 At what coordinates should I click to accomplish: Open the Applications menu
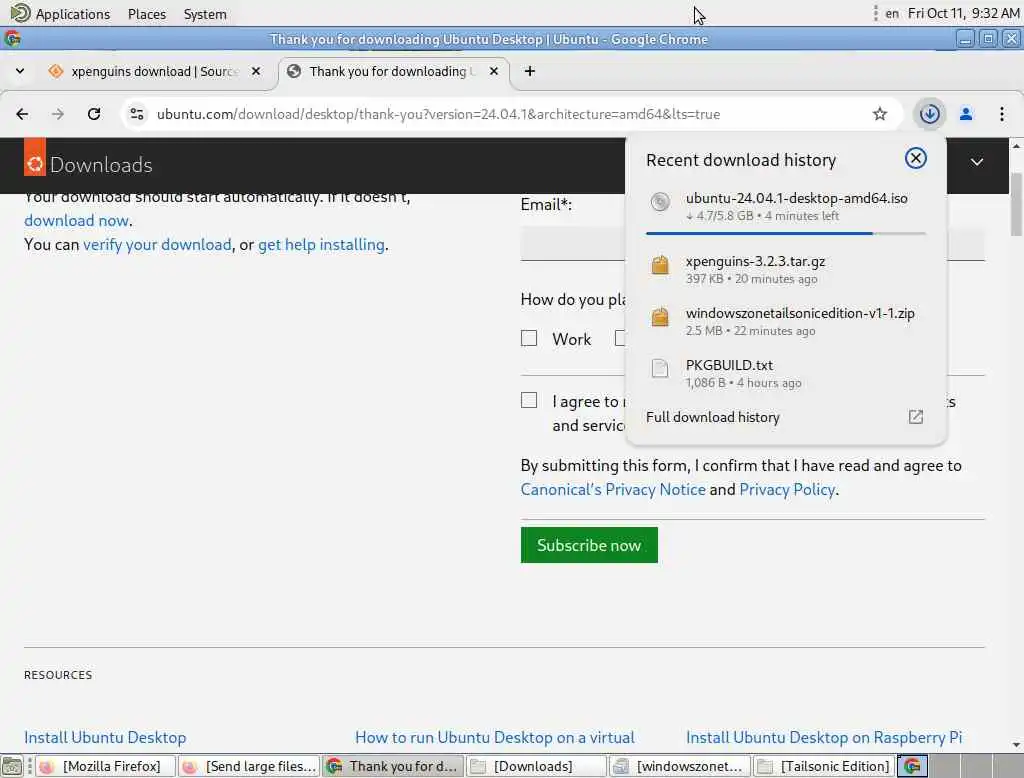click(72, 14)
